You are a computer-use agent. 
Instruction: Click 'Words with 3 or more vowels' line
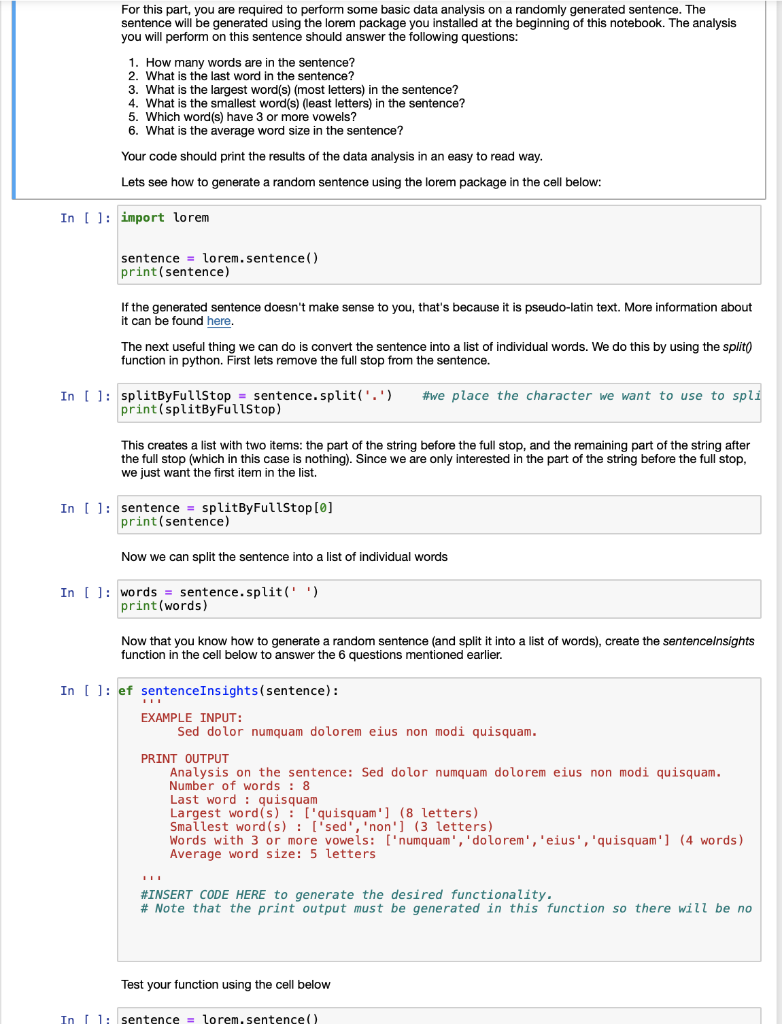[x=457, y=840]
